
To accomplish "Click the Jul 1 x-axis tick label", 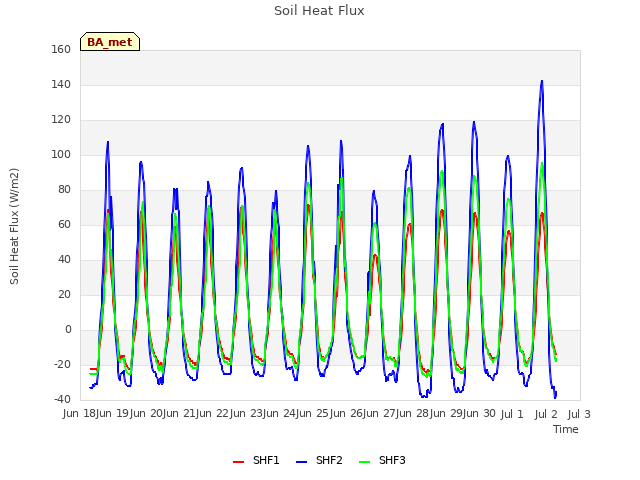I will point(512,414).
